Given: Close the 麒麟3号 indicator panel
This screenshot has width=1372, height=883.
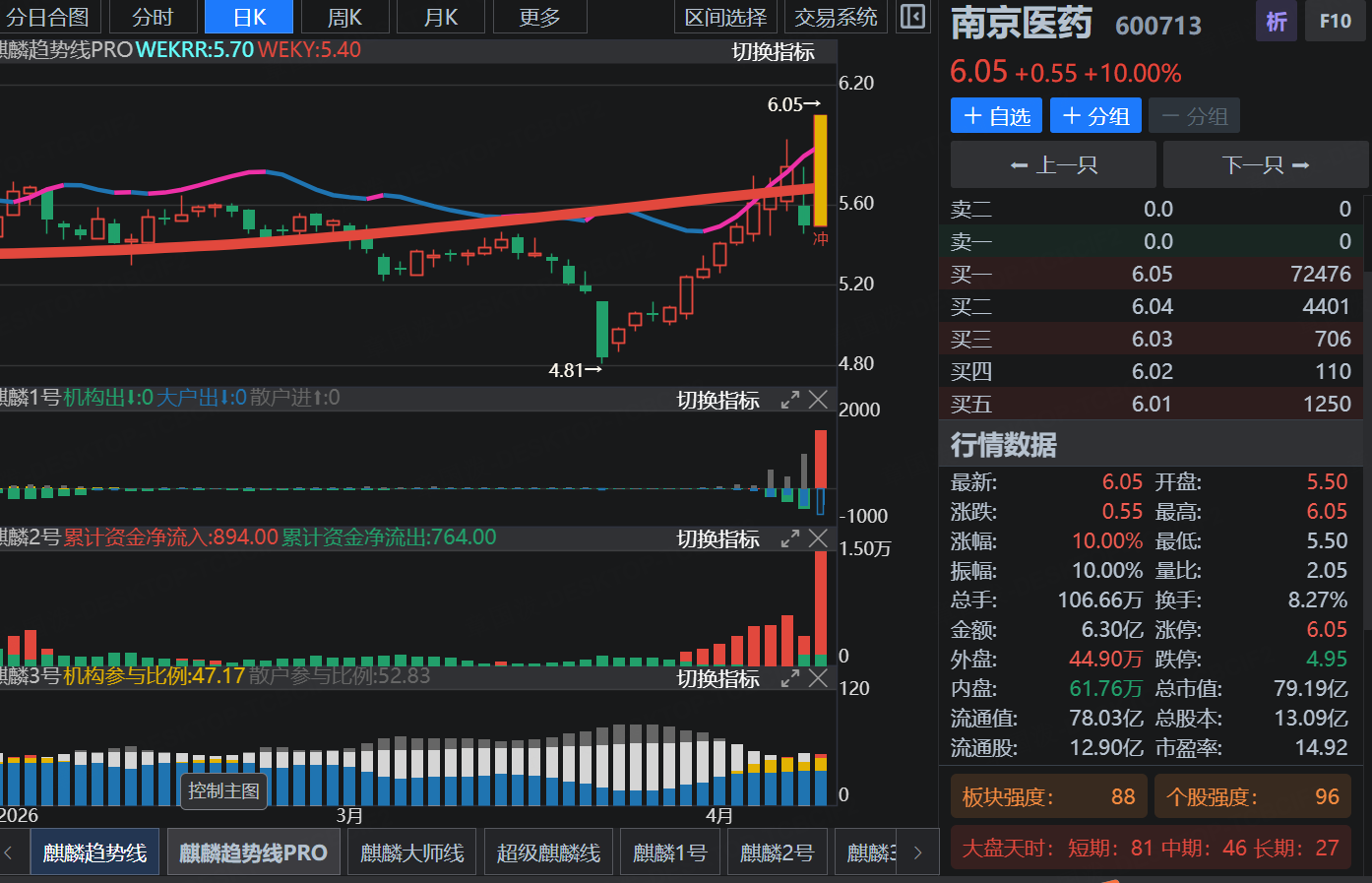Looking at the screenshot, I should (x=818, y=678).
